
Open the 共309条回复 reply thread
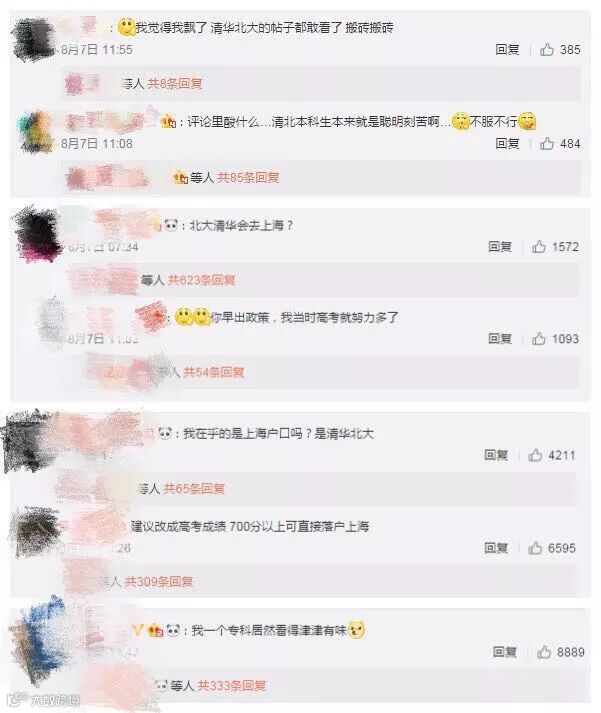pyautogui.click(x=159, y=581)
